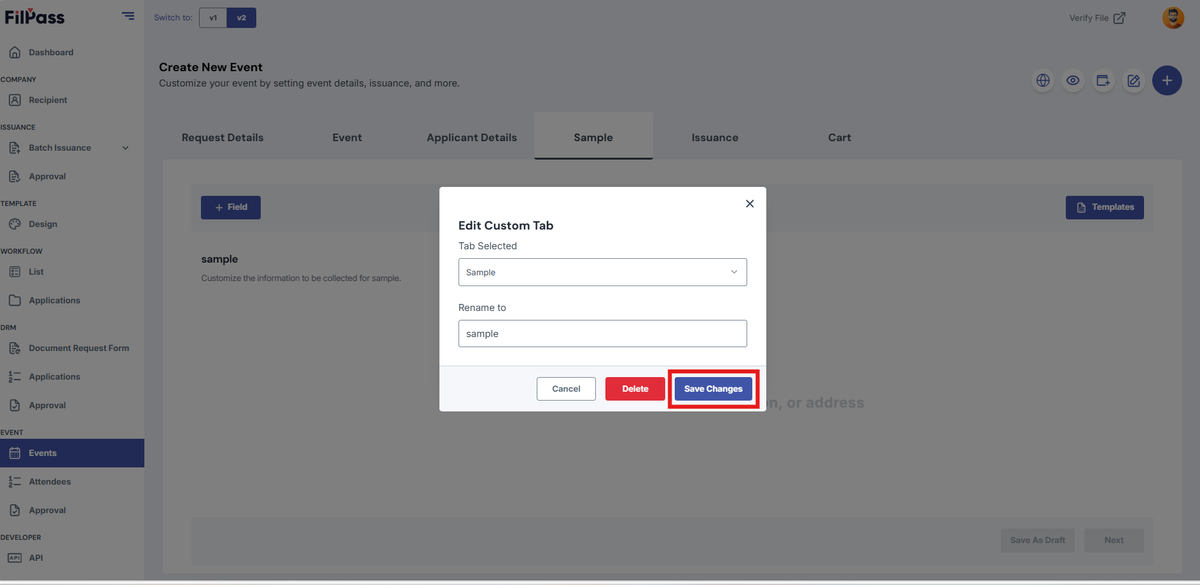
Task: Open Document Request Form
Action: (79, 348)
